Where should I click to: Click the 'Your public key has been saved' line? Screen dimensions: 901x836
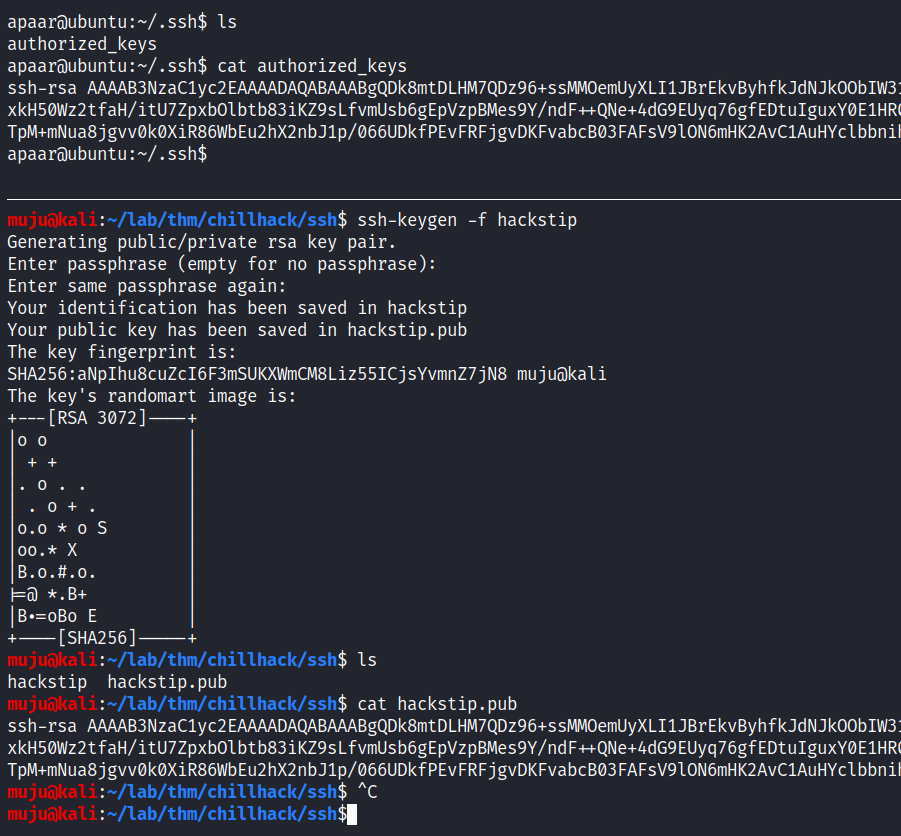click(237, 330)
